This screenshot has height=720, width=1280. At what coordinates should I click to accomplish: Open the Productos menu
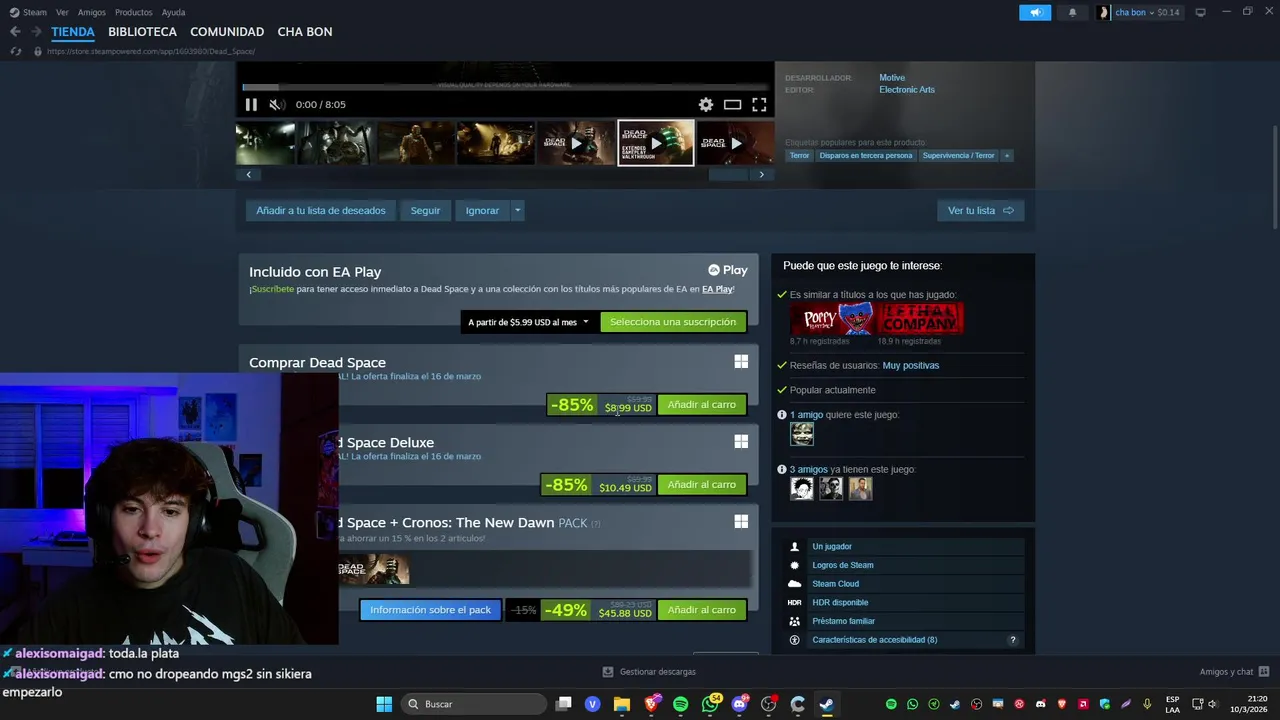pyautogui.click(x=133, y=12)
